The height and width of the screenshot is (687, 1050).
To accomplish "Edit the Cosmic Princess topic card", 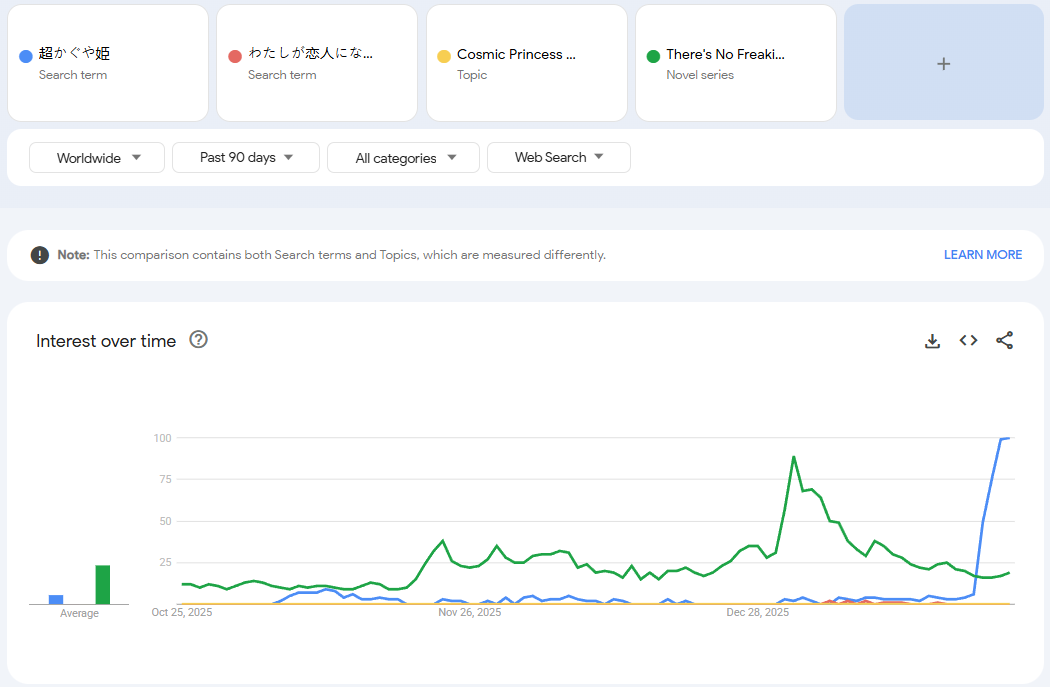I will coord(526,63).
